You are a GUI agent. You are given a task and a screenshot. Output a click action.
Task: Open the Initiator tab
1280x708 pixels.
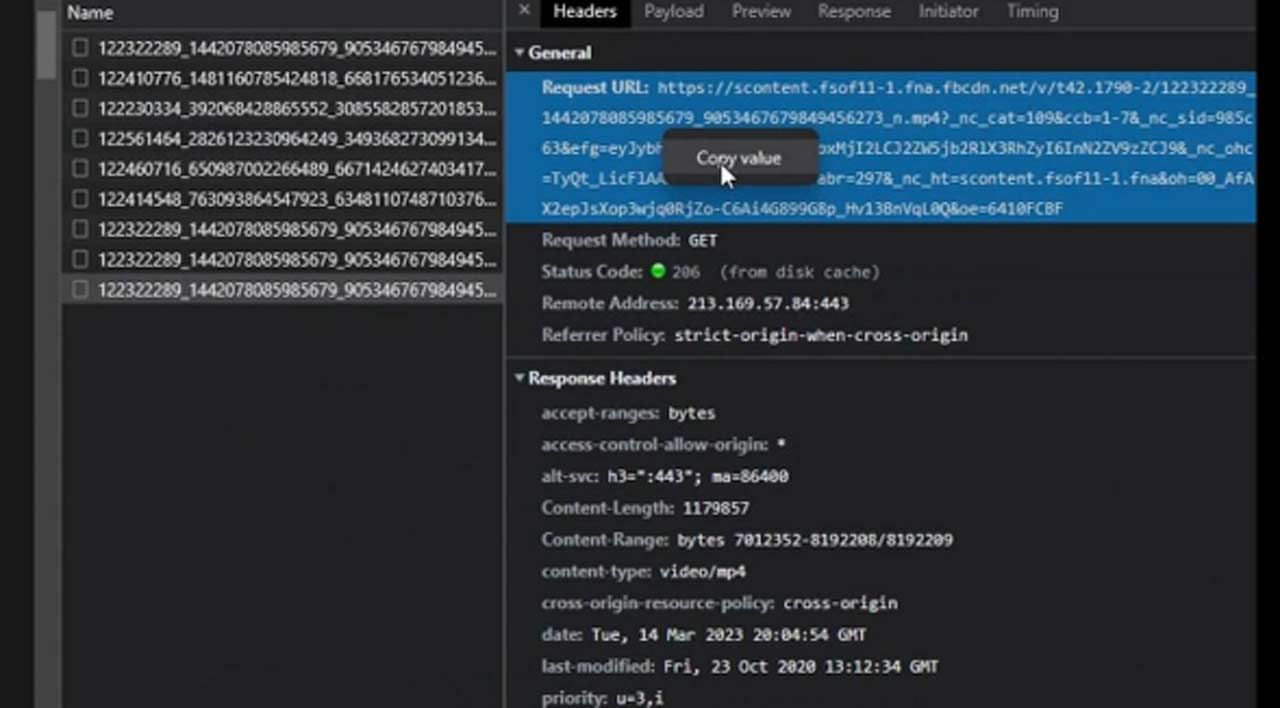(x=948, y=12)
